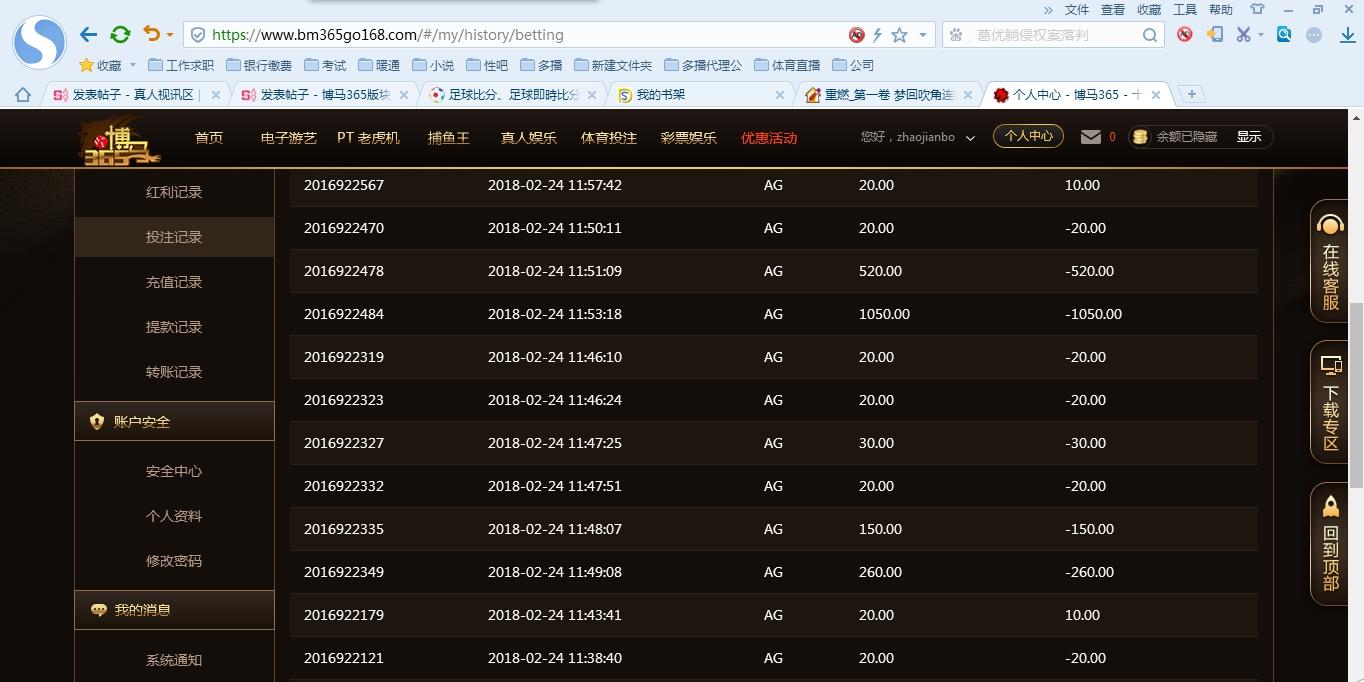Open the 暖通 bookmark folder
Image resolution: width=1364 pixels, height=682 pixels.
click(x=379, y=65)
